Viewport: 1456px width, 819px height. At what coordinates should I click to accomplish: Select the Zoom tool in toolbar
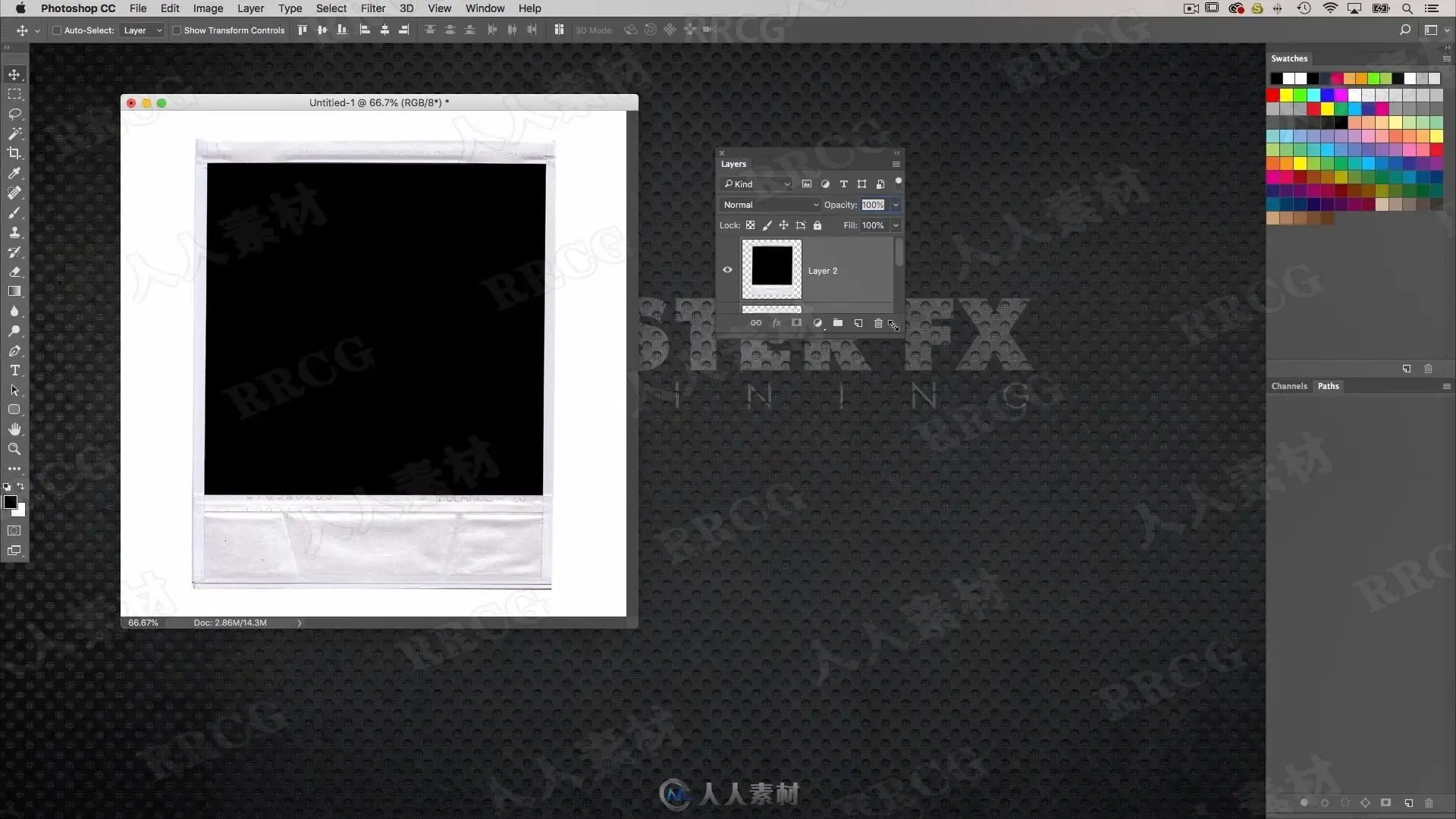point(14,449)
